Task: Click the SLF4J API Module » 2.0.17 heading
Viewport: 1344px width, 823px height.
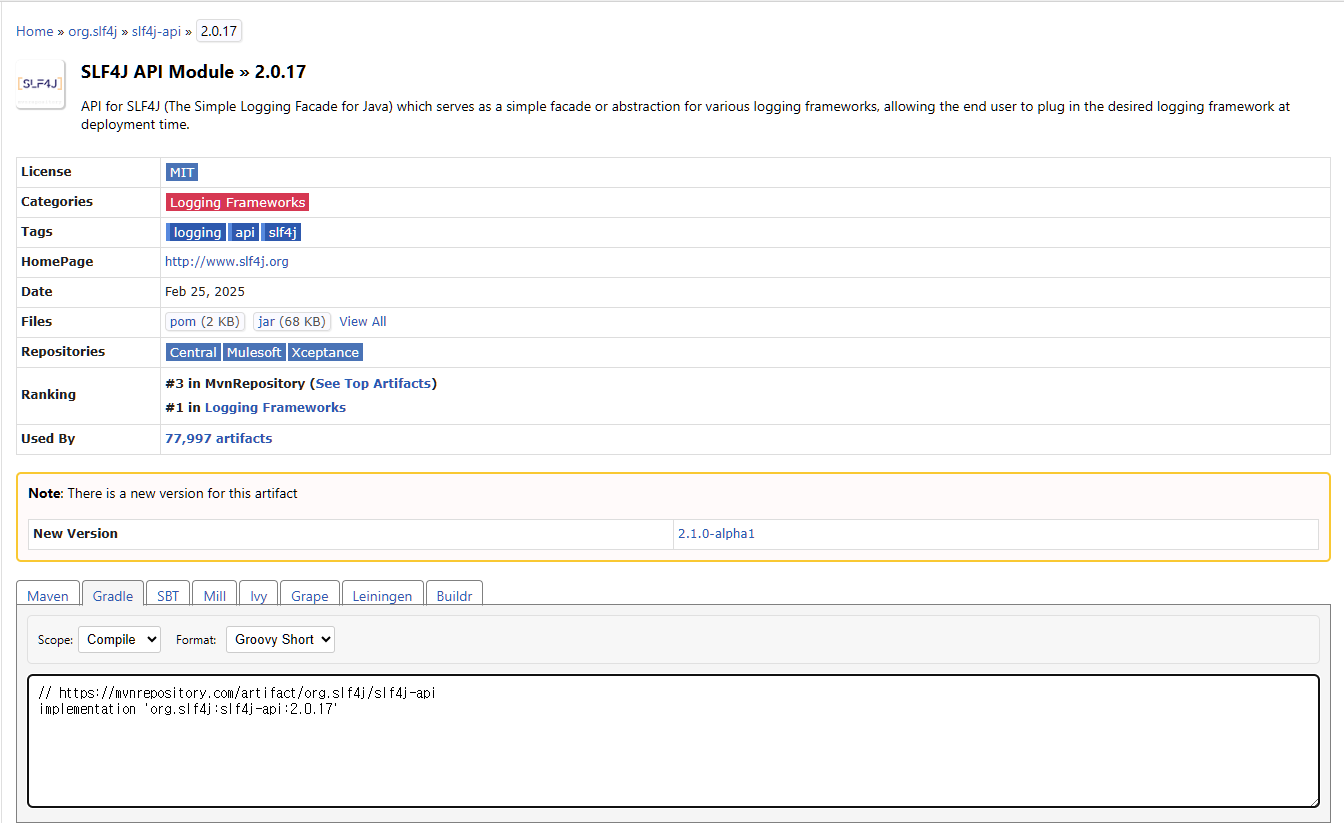Action: (193, 72)
